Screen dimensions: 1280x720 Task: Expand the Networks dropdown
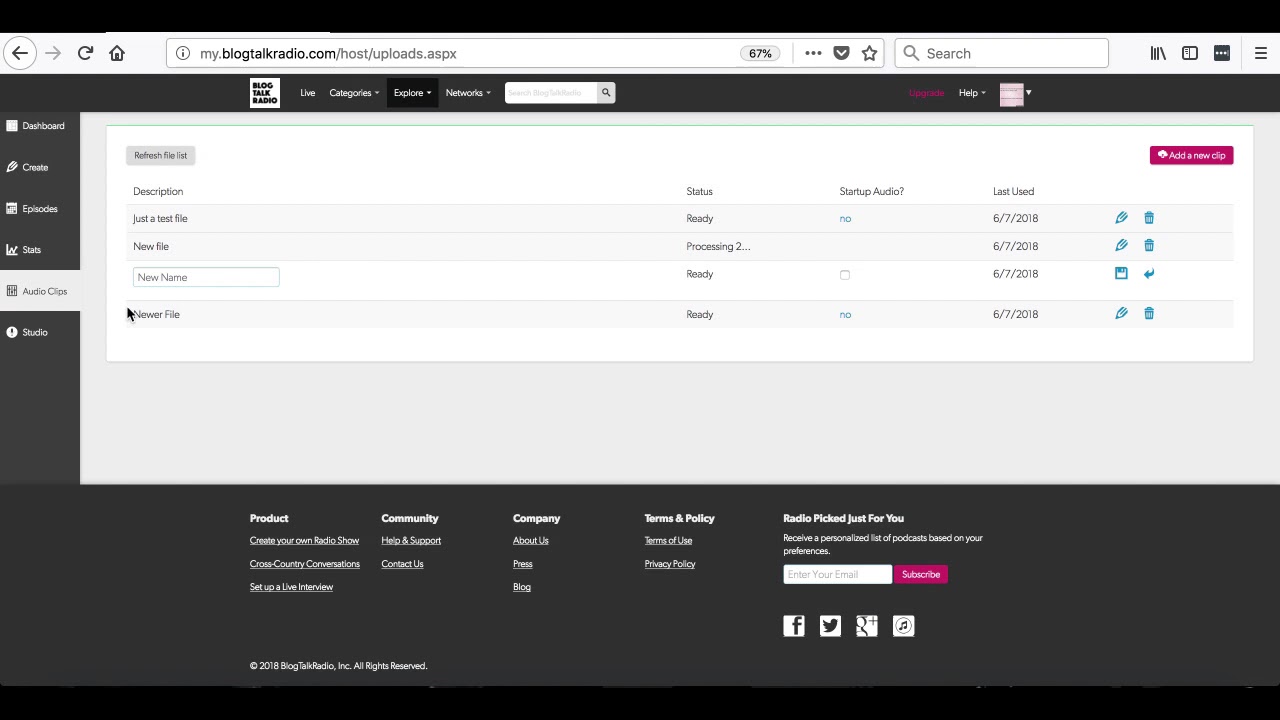(x=468, y=93)
